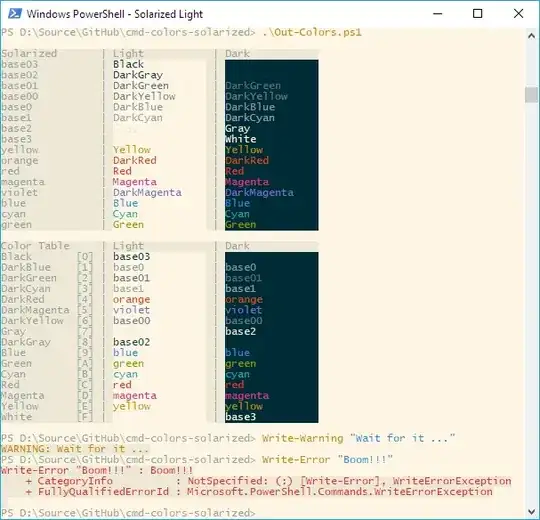Click the bottom empty command prompt

pyautogui.click(x=128, y=513)
